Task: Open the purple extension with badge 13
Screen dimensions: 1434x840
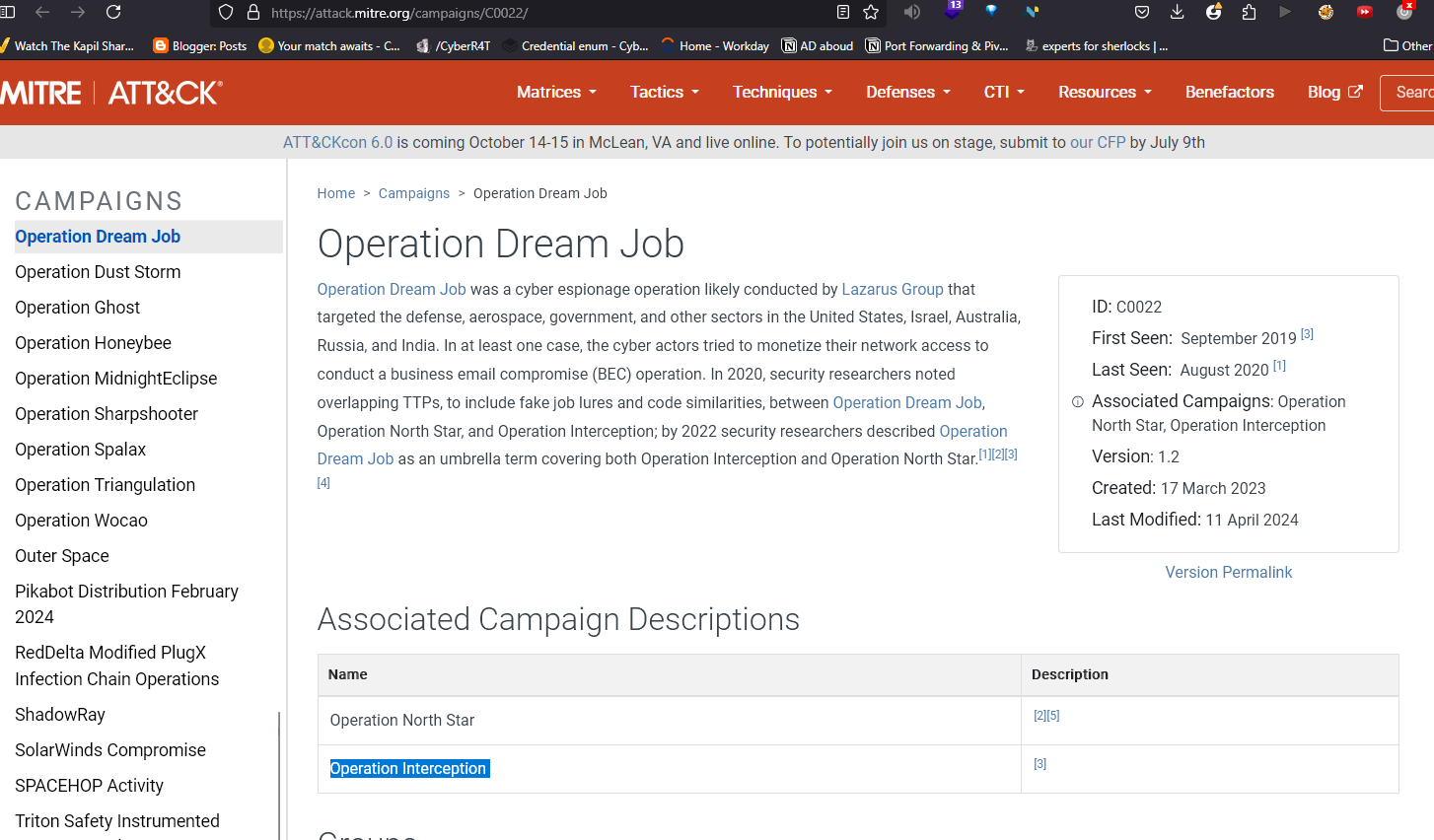Action: [953, 10]
